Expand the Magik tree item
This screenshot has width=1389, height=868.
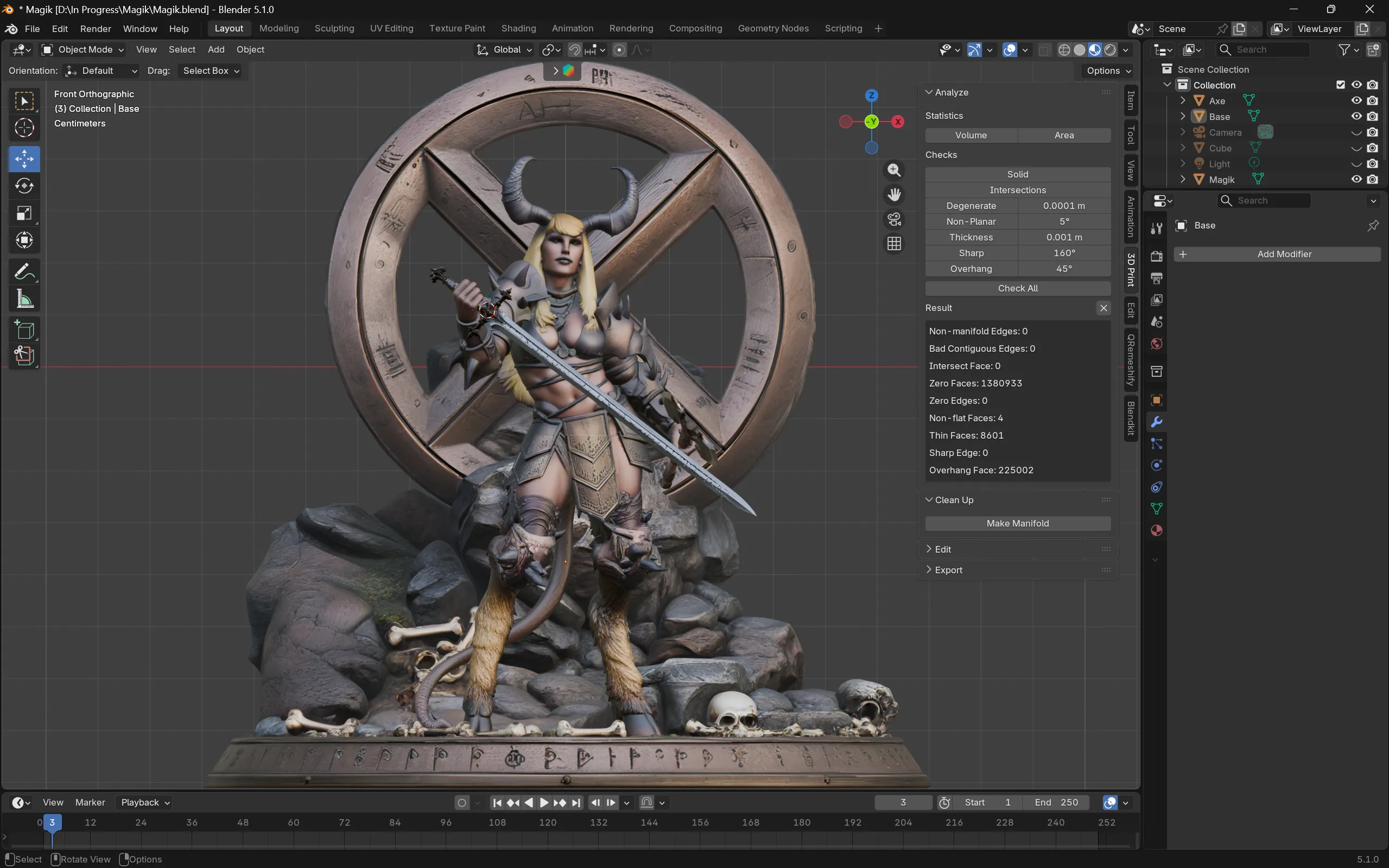(1182, 179)
